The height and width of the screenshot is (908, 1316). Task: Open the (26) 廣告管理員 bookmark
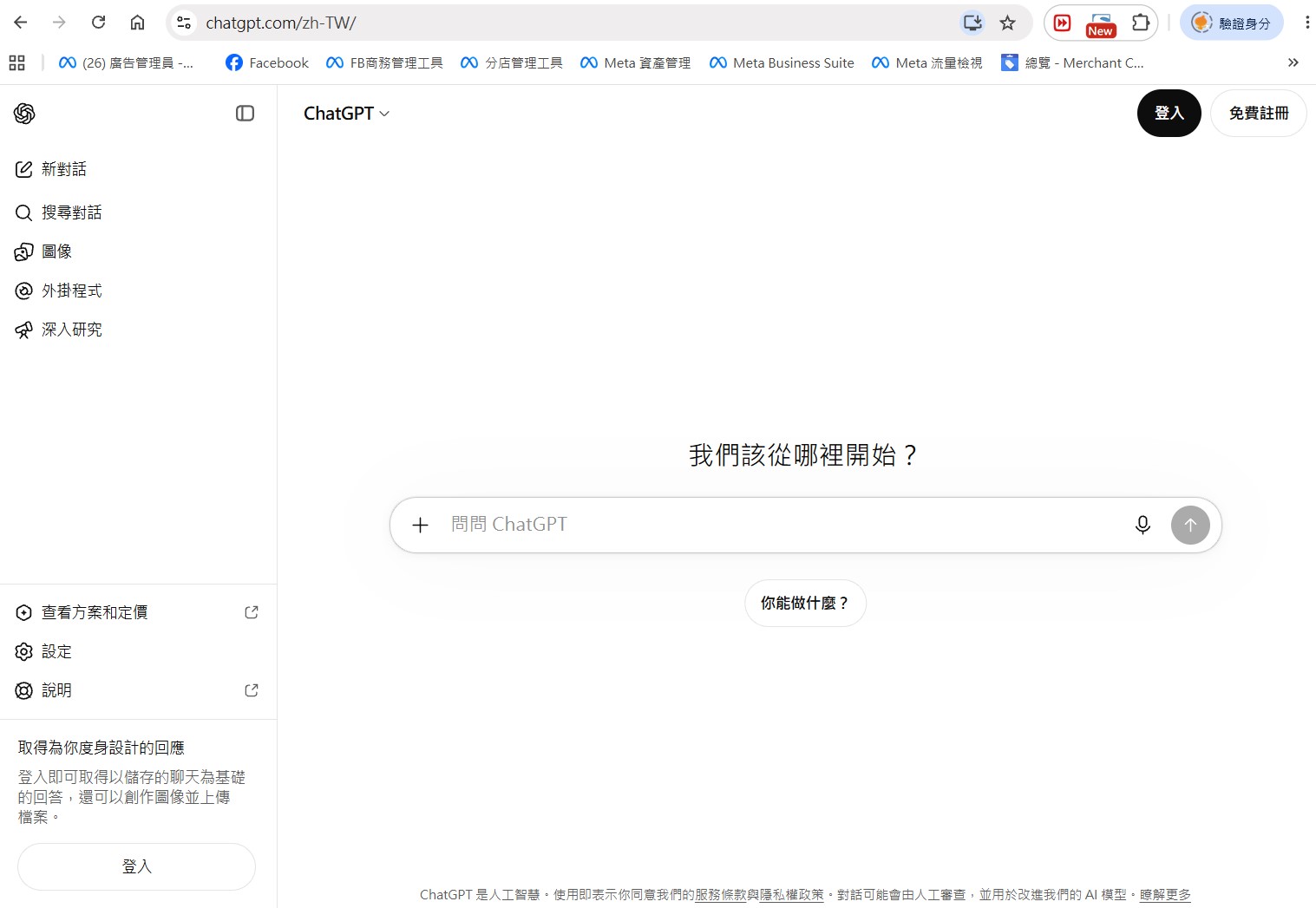pos(126,62)
